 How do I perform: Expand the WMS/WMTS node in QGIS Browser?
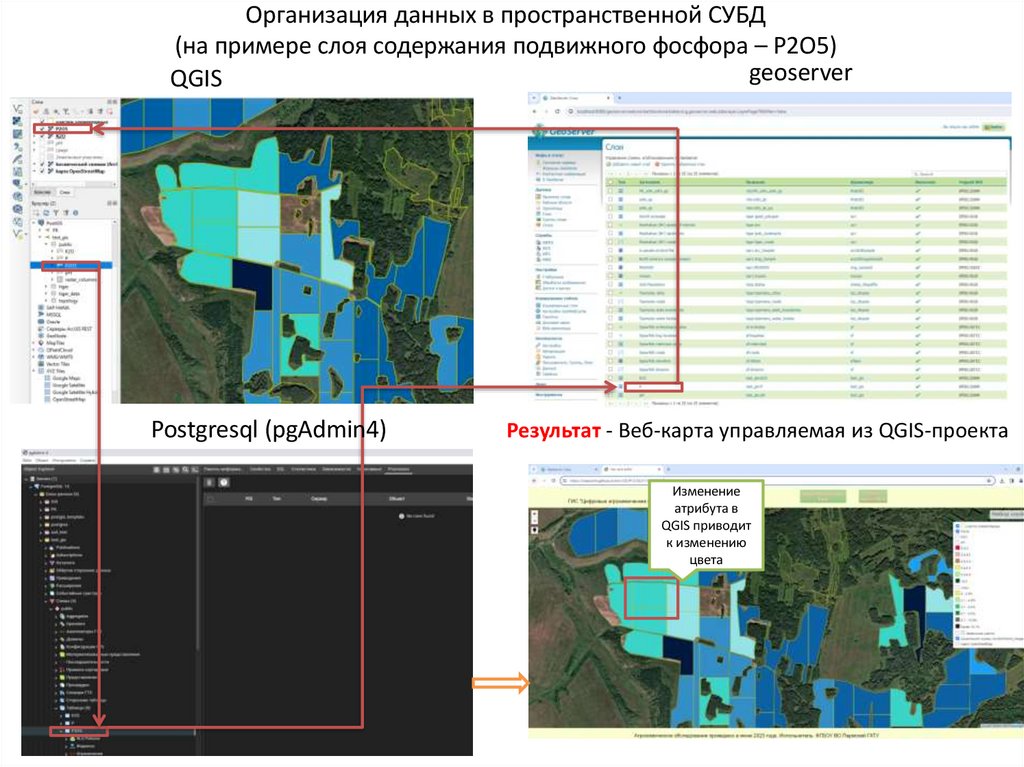tap(33, 357)
